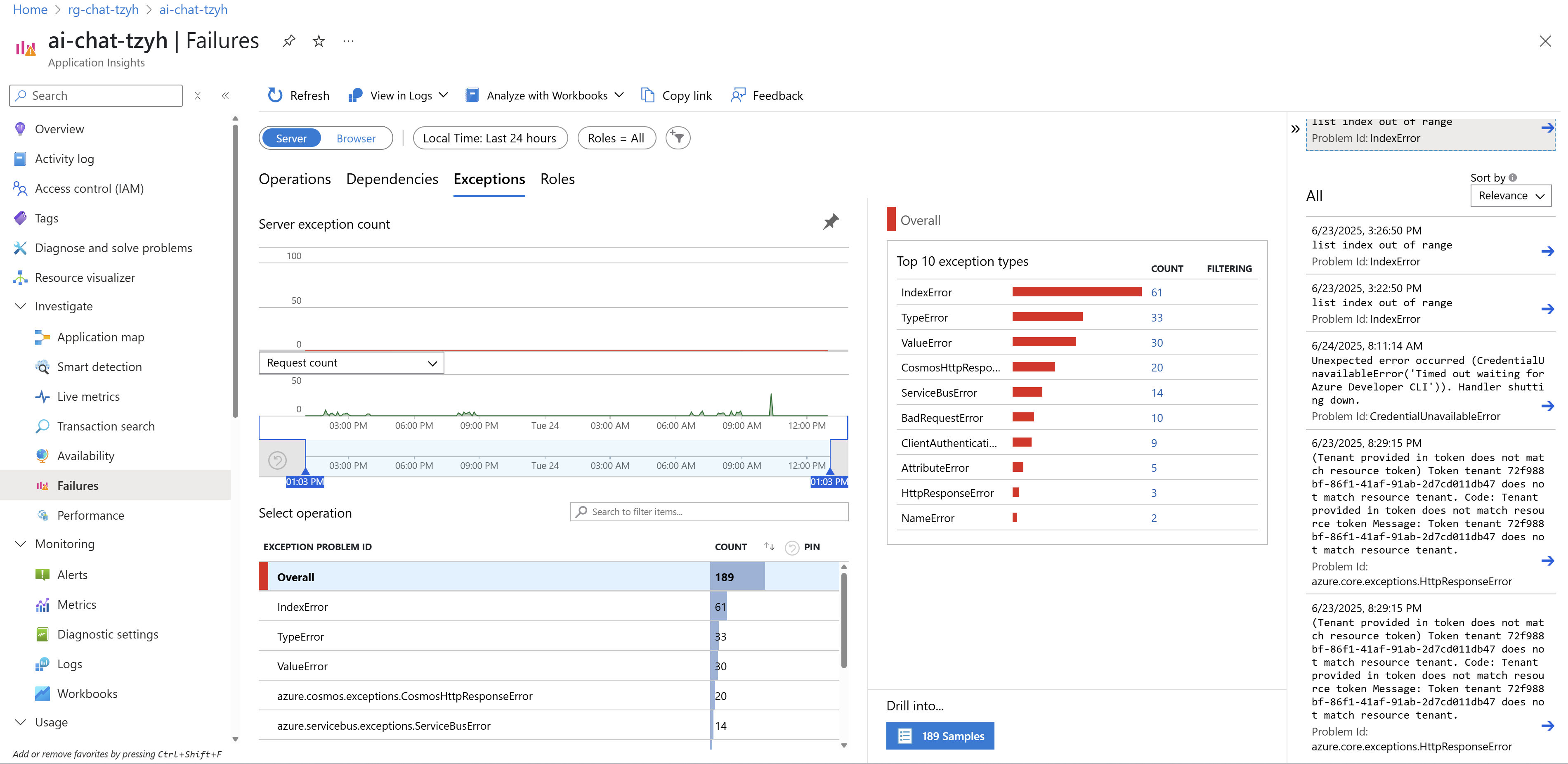The width and height of the screenshot is (1568, 764).
Task: Select the Exceptions tab
Action: 489,179
